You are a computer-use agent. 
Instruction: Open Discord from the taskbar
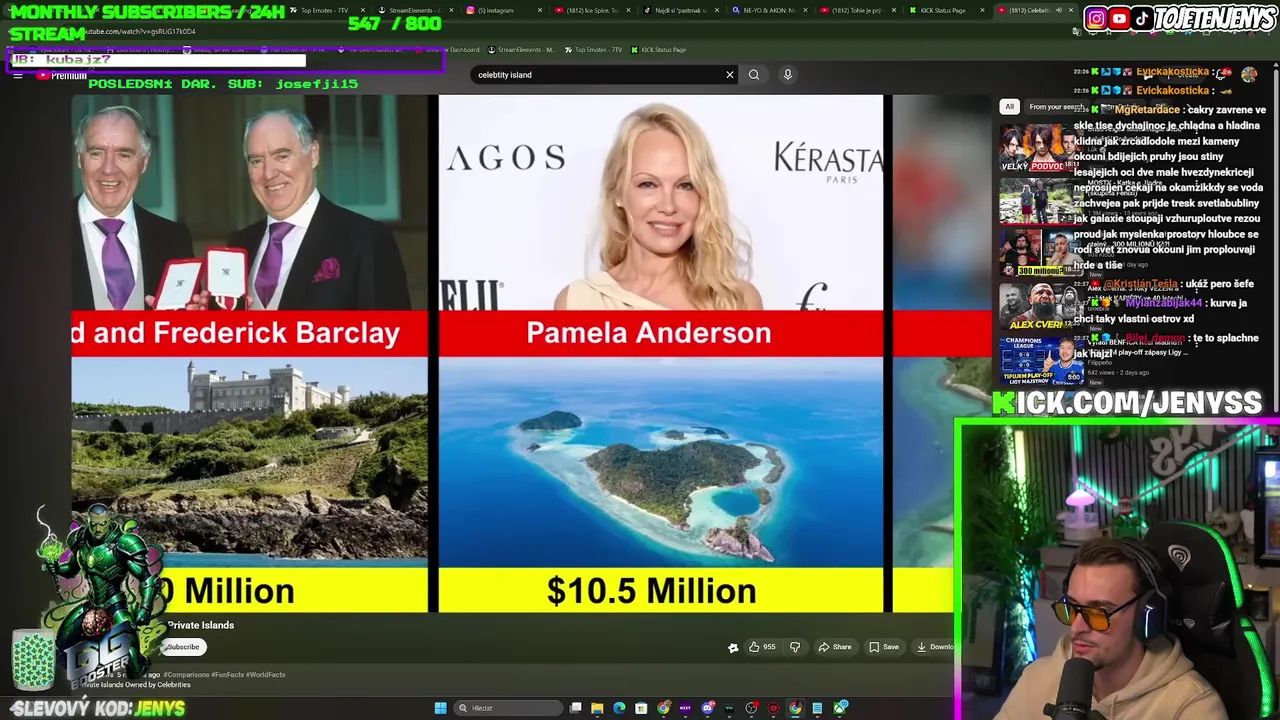707,708
